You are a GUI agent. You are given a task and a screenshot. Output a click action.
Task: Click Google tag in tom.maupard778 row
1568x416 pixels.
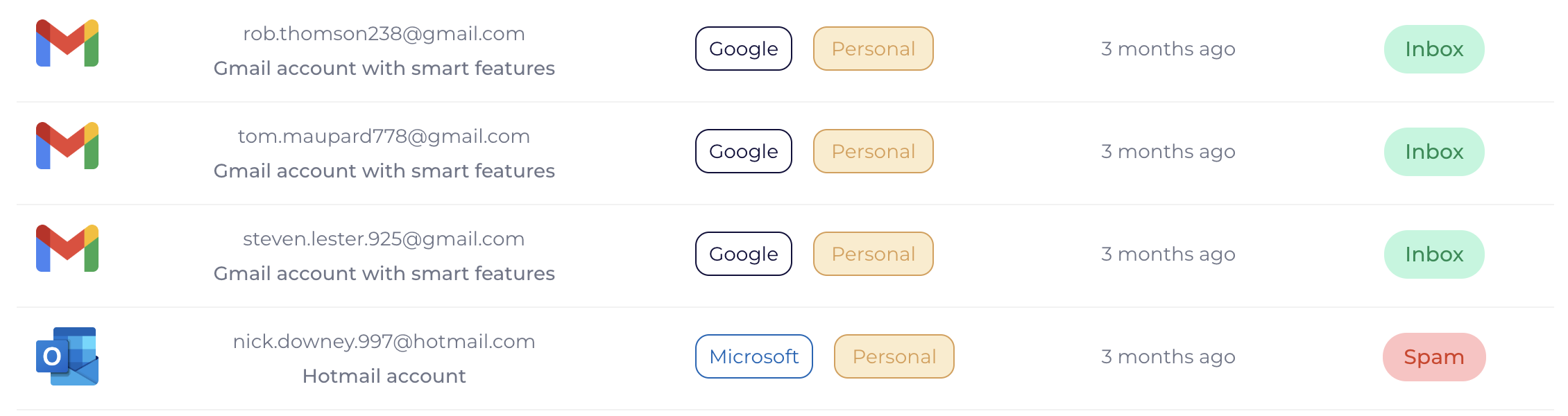click(x=743, y=151)
